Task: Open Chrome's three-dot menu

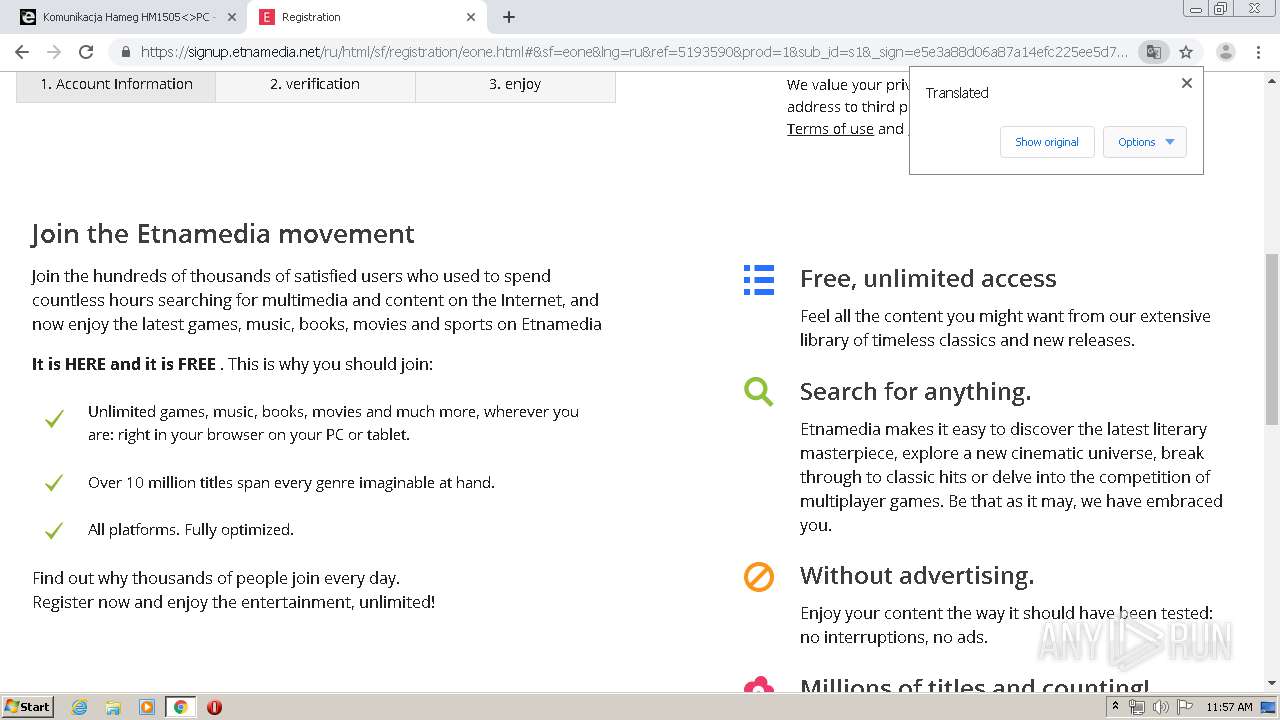Action: pos(1258,52)
